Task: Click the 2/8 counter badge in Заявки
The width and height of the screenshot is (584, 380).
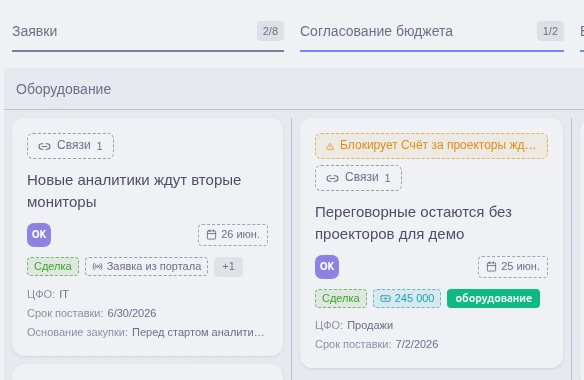Action: (270, 31)
